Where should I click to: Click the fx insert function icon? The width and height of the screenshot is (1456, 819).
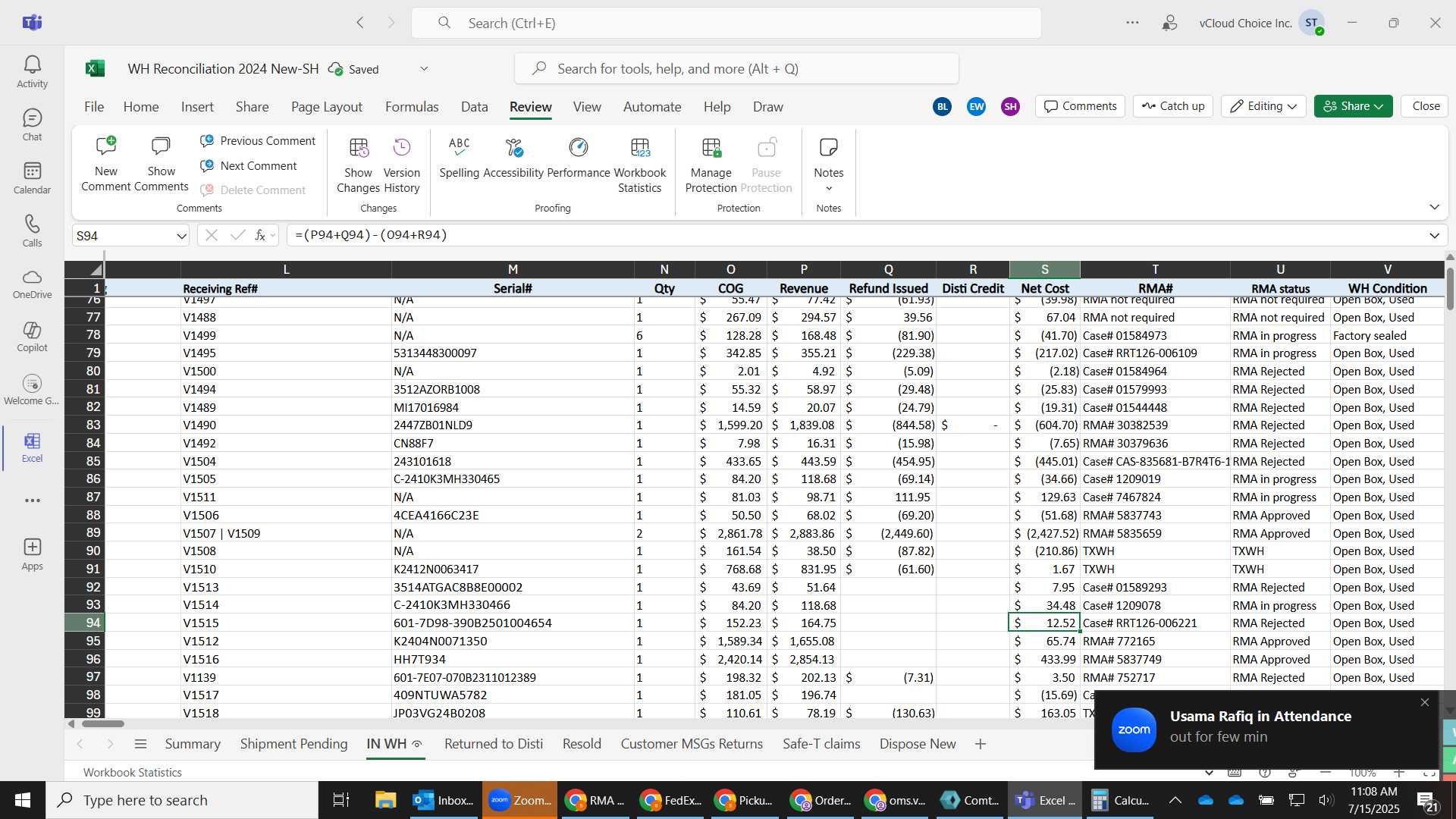coord(260,235)
